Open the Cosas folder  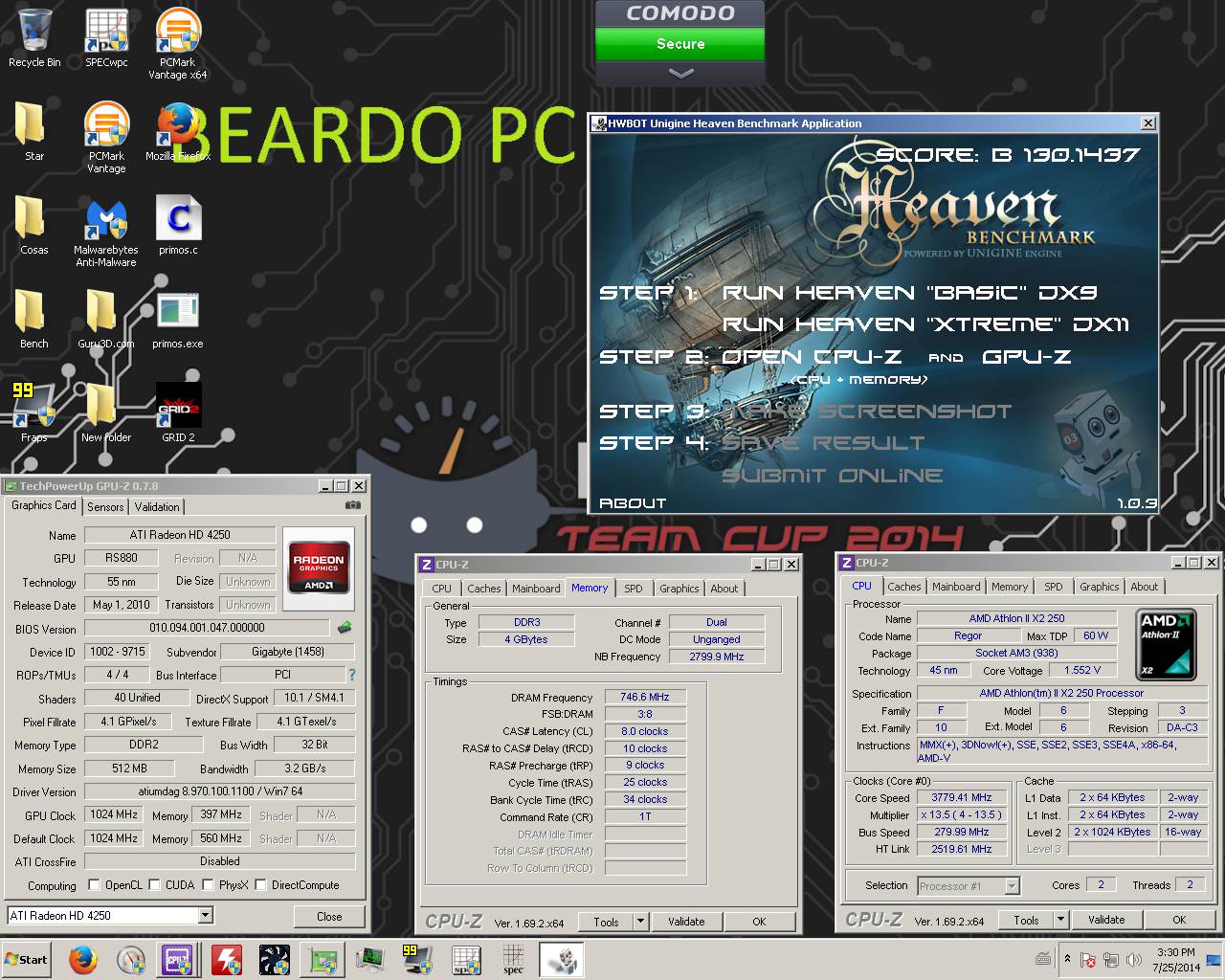33,226
